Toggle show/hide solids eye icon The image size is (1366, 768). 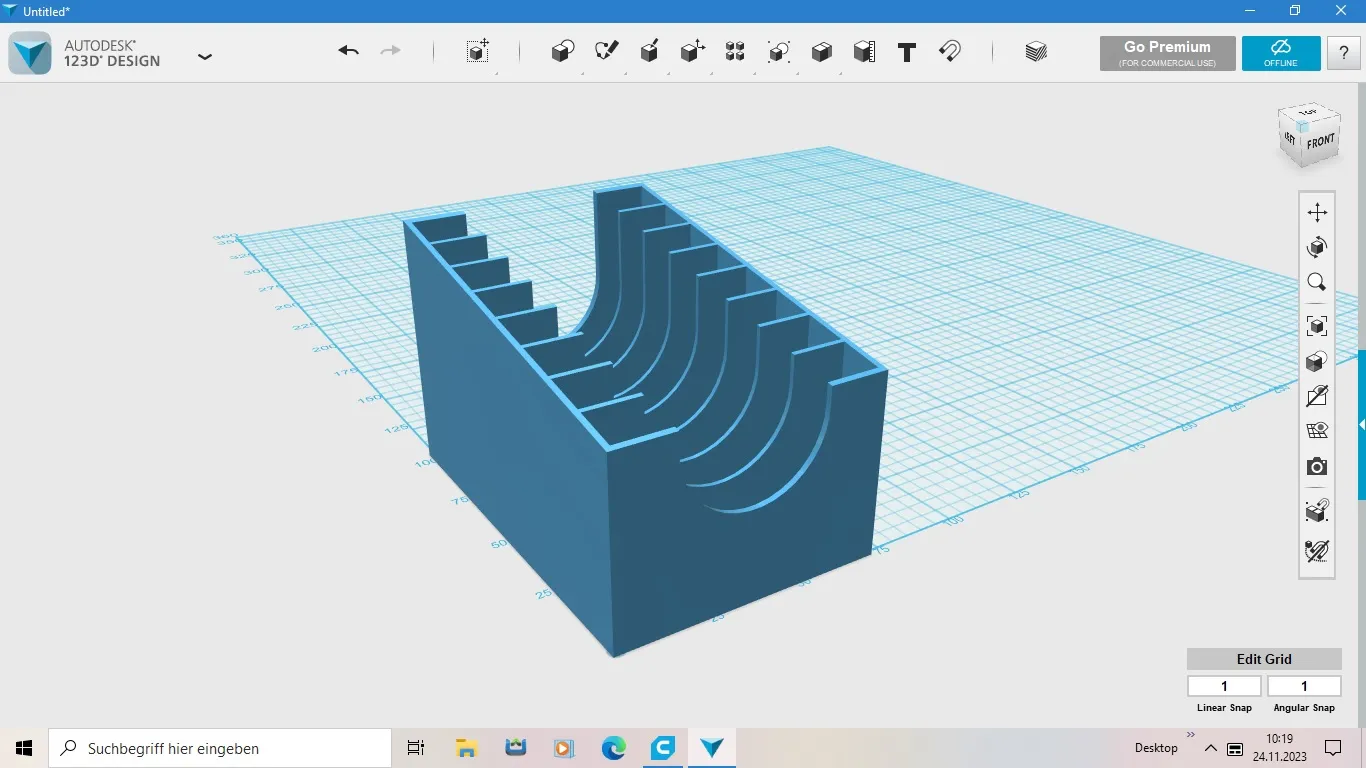tap(1317, 396)
